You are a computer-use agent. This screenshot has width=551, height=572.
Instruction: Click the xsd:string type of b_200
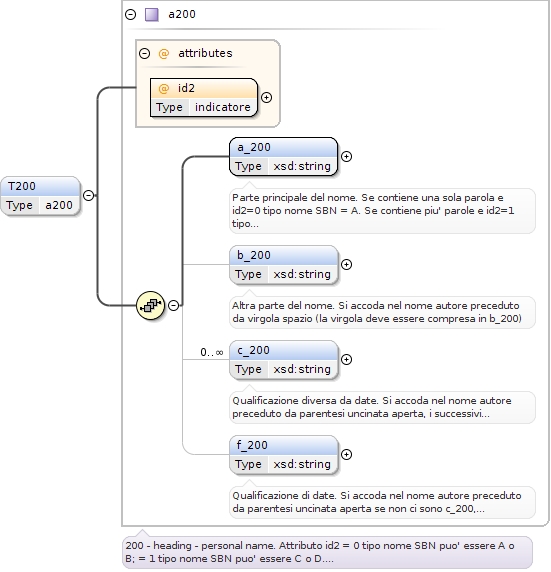(302, 274)
